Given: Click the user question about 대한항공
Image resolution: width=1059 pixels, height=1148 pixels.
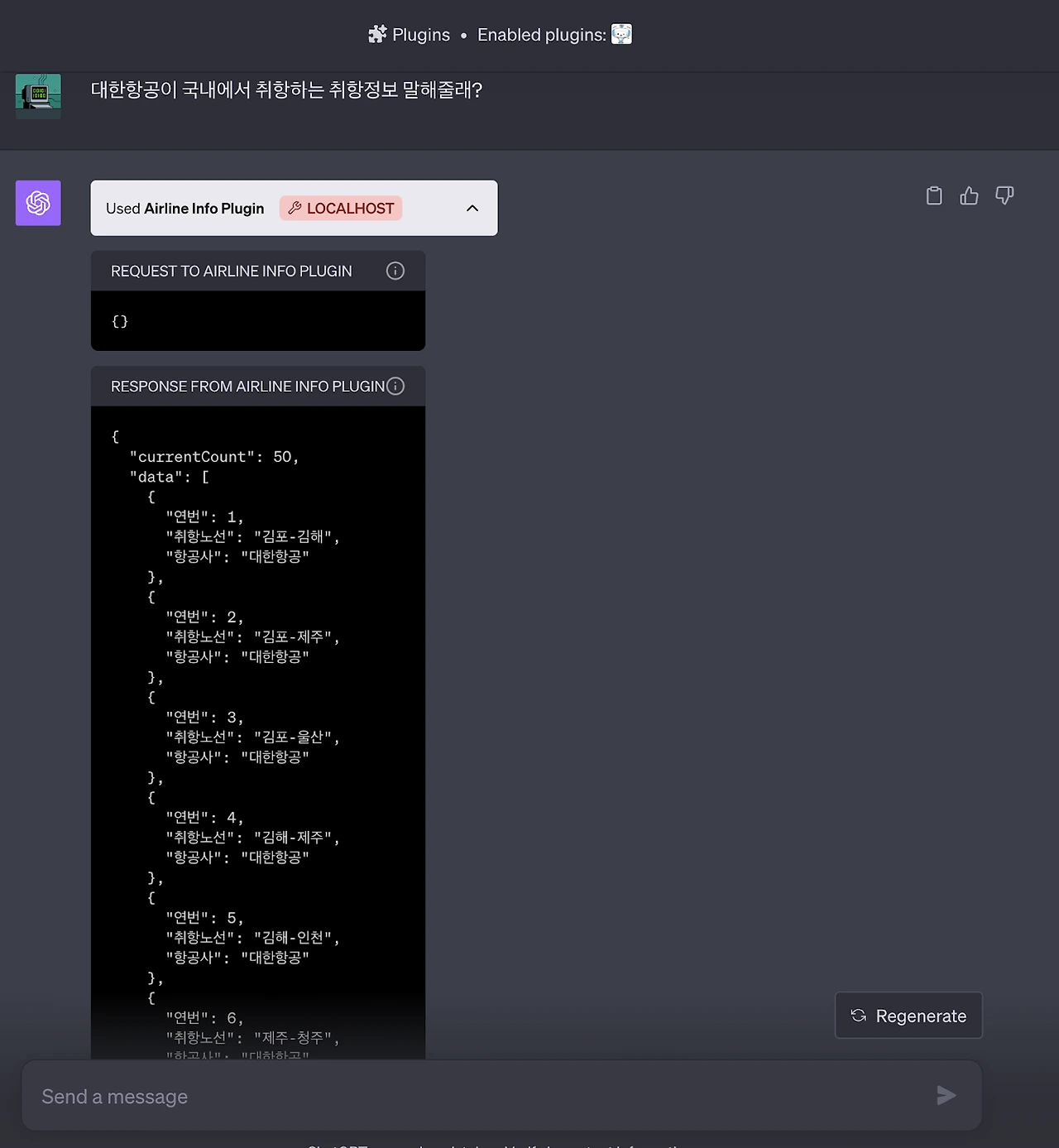Looking at the screenshot, I should (x=286, y=89).
